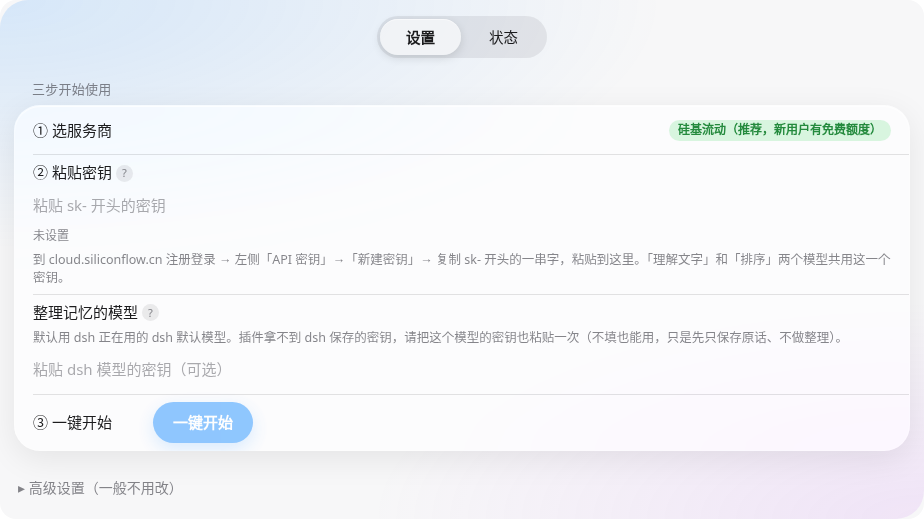Click the 一键开始 button

pyautogui.click(x=203, y=422)
